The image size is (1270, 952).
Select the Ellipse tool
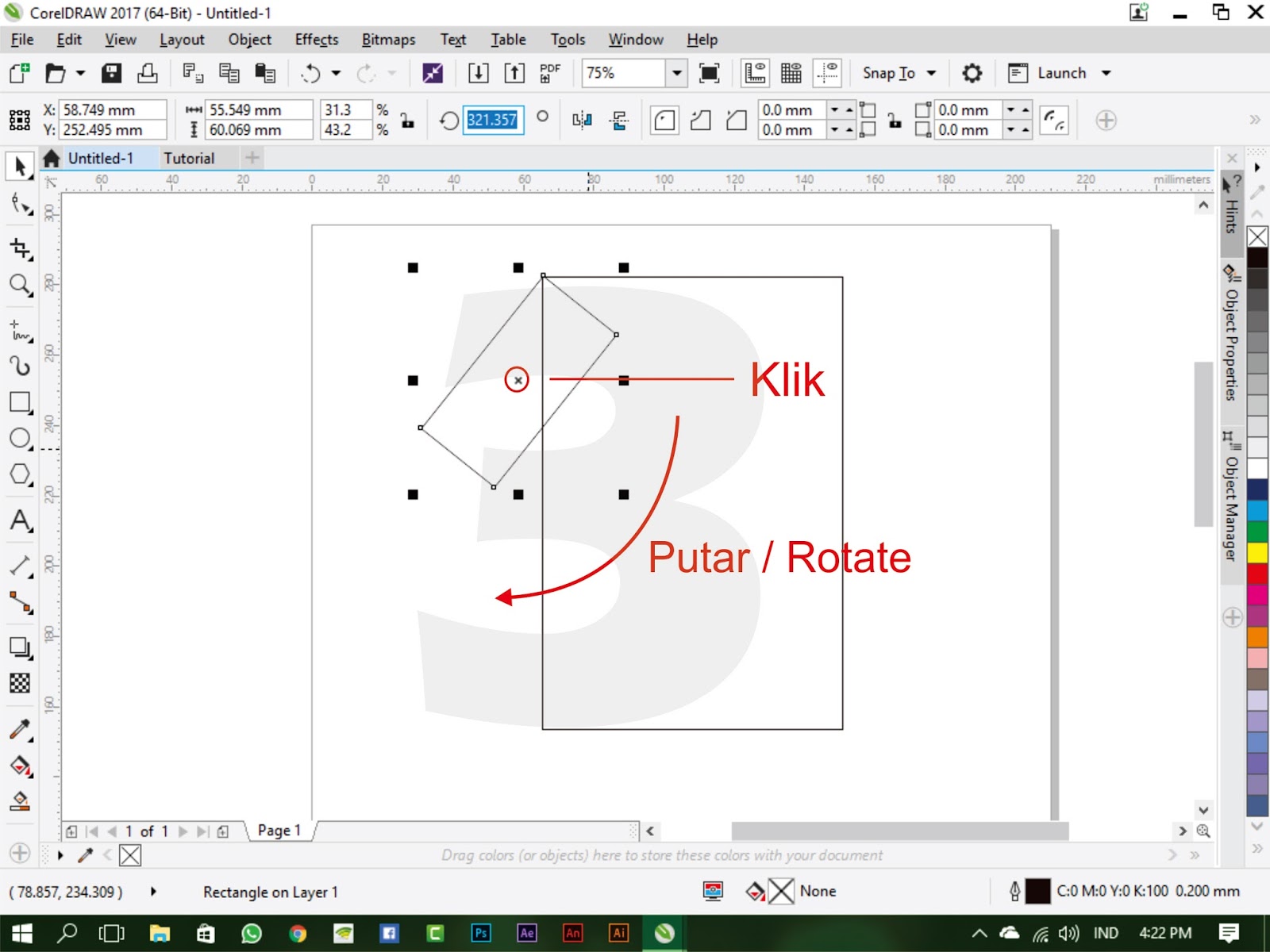click(x=20, y=438)
